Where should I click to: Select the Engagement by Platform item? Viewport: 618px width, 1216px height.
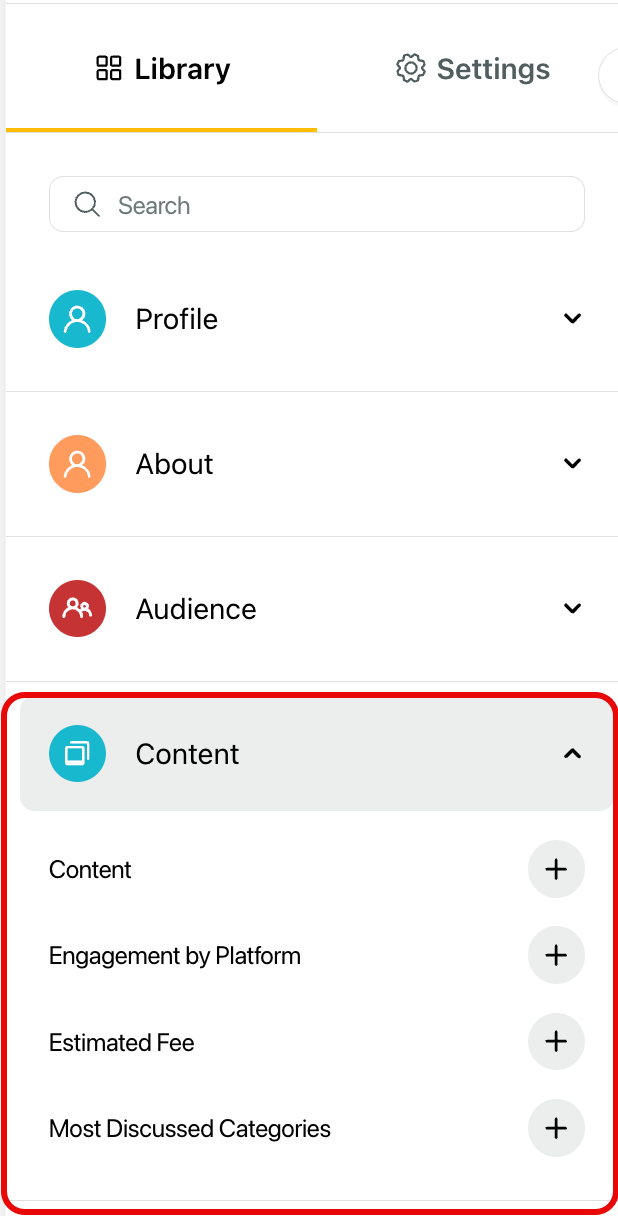pyautogui.click(x=175, y=956)
